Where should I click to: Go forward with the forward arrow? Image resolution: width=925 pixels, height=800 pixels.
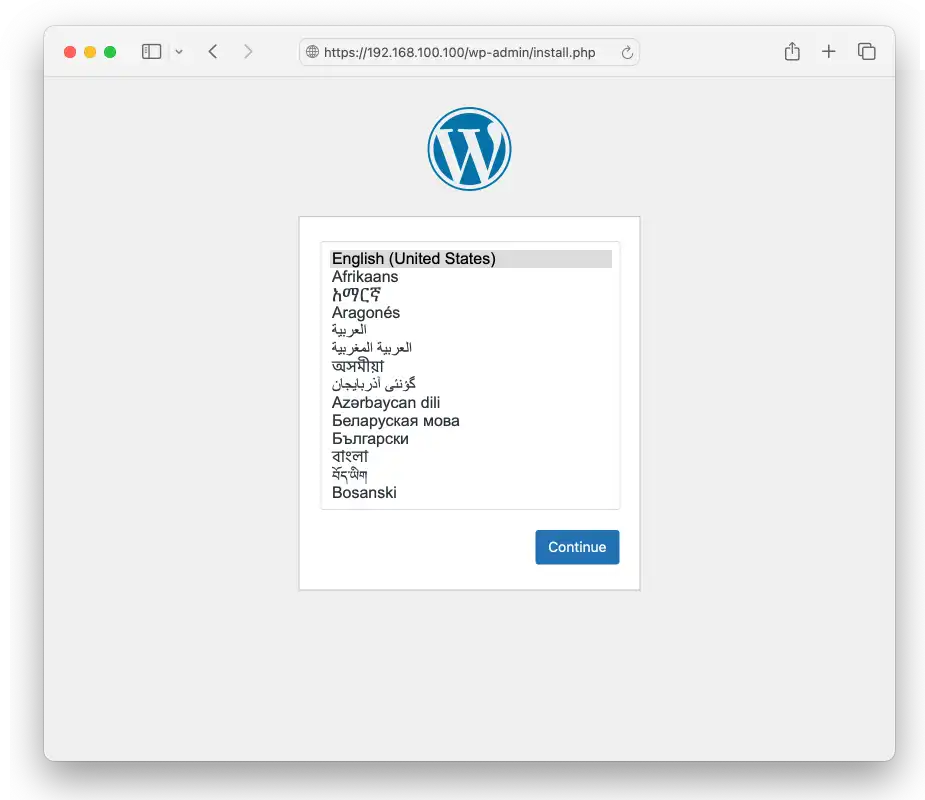pyautogui.click(x=248, y=52)
